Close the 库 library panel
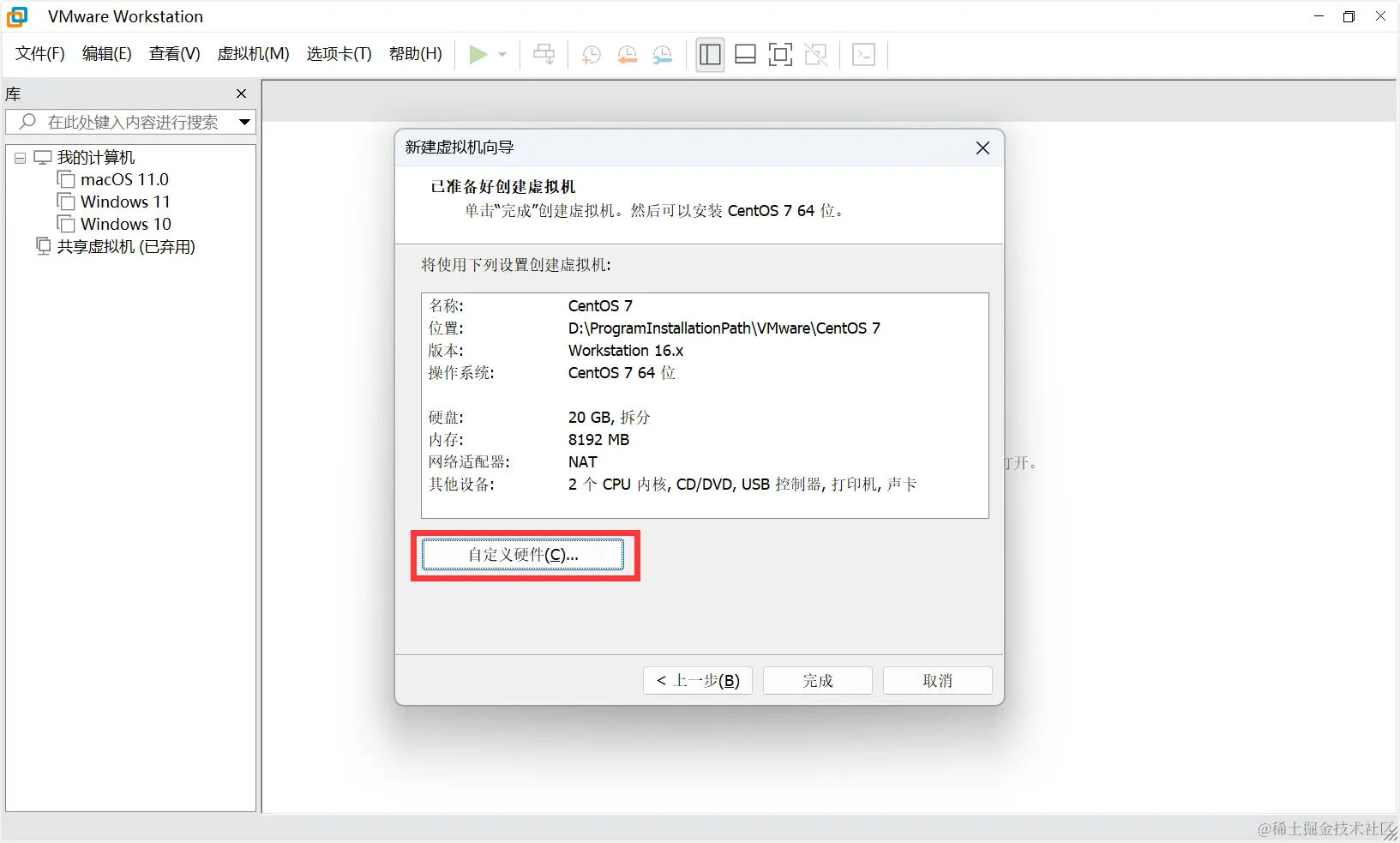The image size is (1400, 843). point(241,93)
